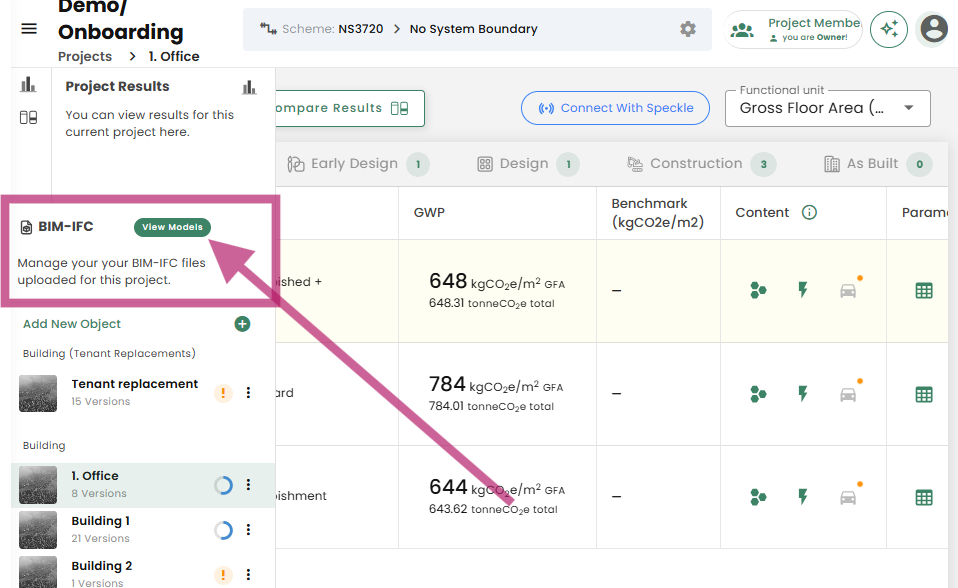Click the Building 1 progress indicator
This screenshot has width=958, height=588.
tap(223, 530)
